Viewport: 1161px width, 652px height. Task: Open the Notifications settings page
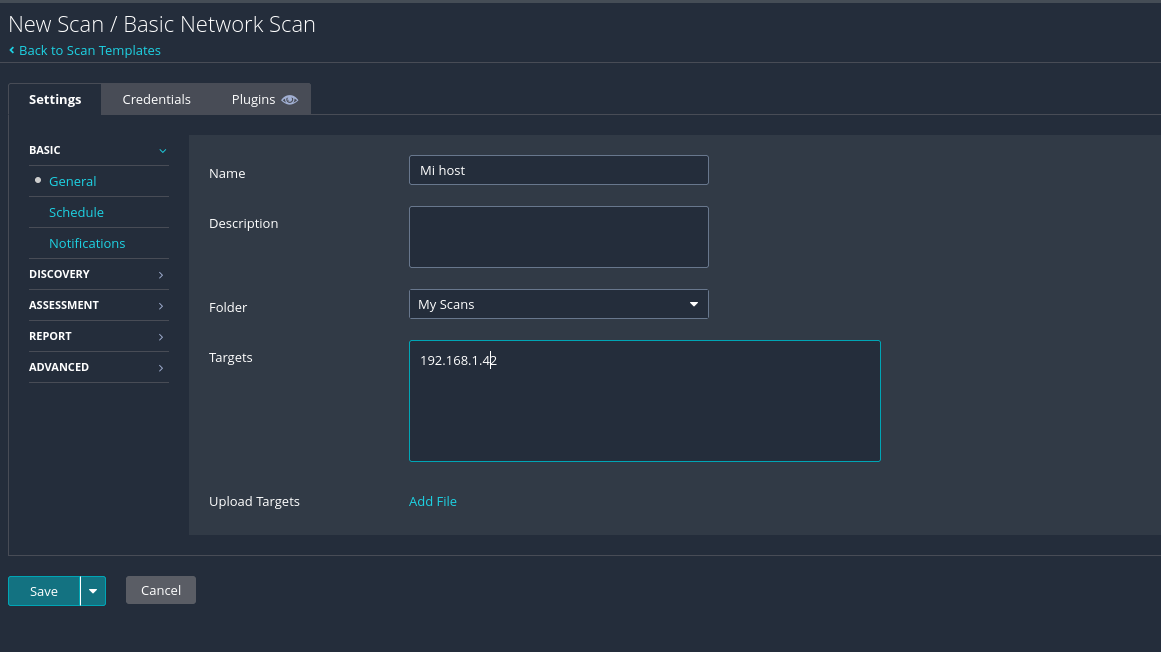[x=87, y=243]
